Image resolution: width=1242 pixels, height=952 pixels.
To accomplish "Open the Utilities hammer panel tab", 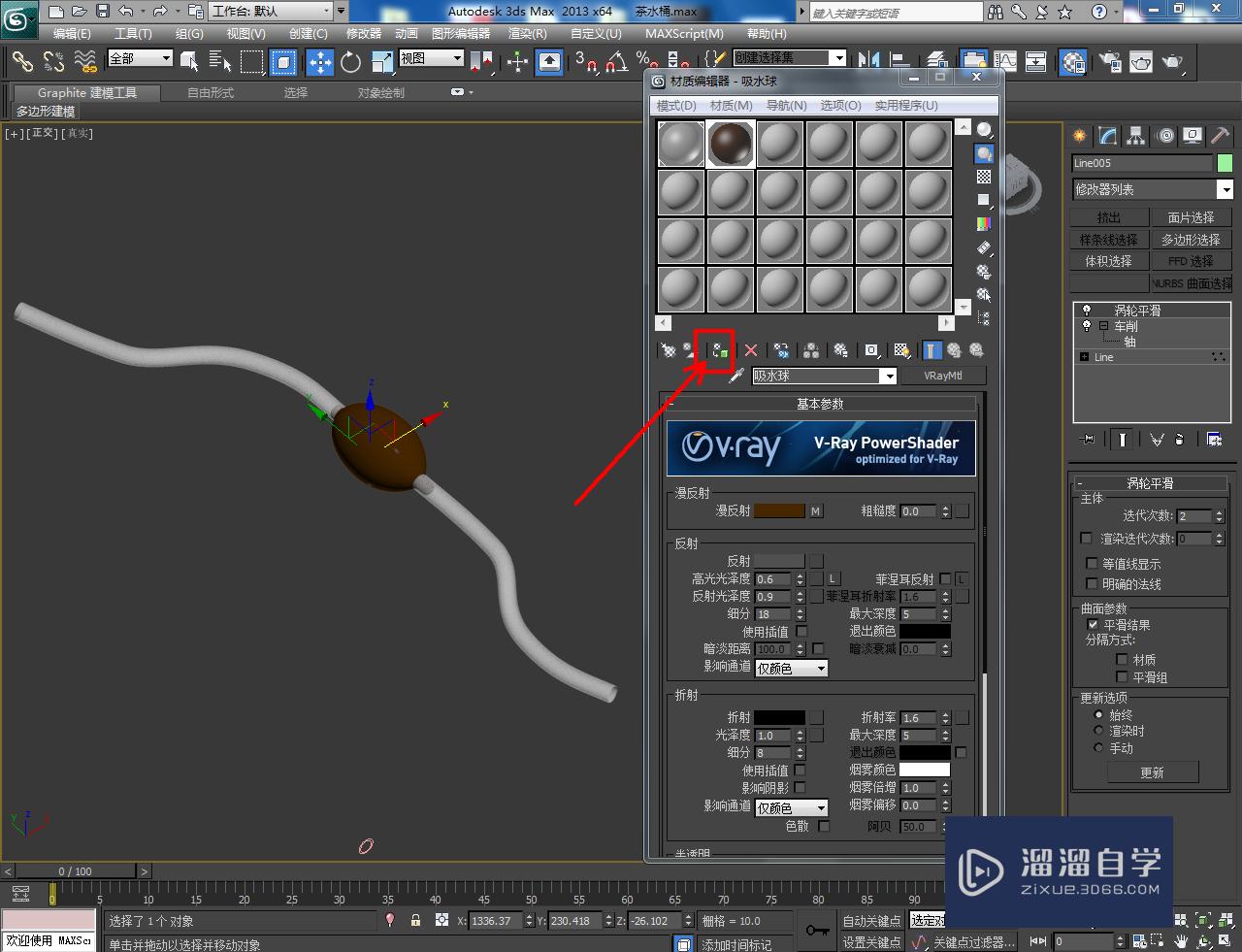I will pyautogui.click(x=1221, y=136).
